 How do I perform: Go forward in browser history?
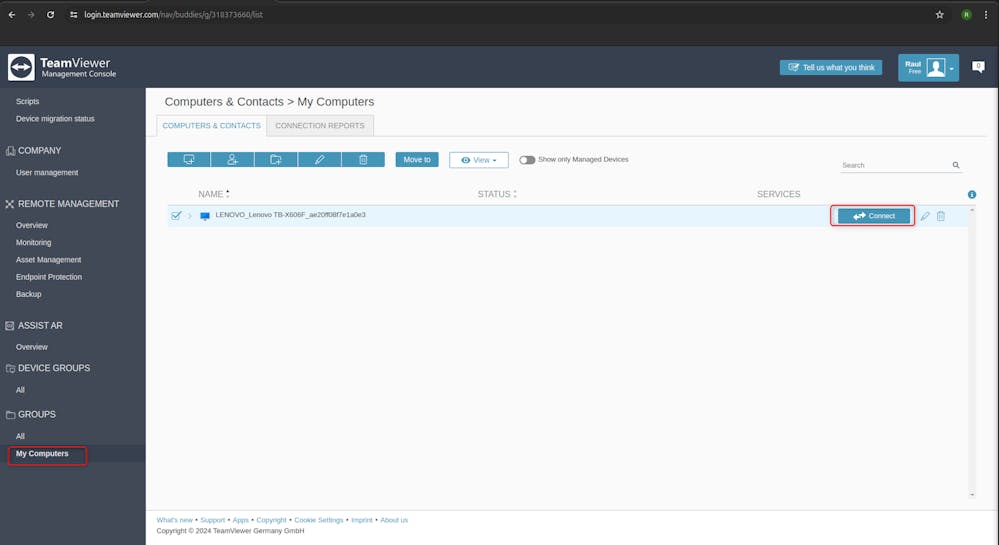tap(31, 15)
